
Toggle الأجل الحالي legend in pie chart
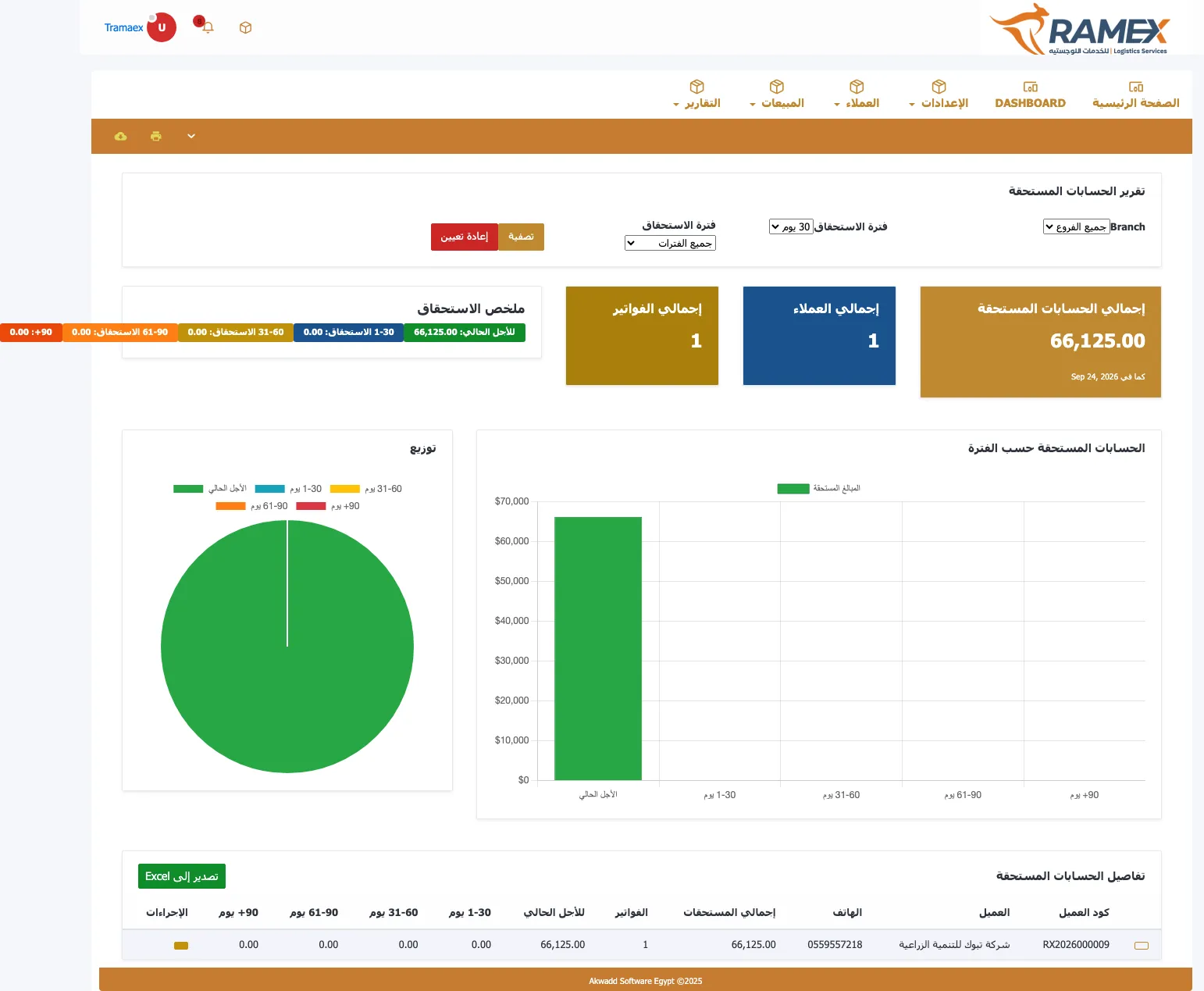coord(210,489)
